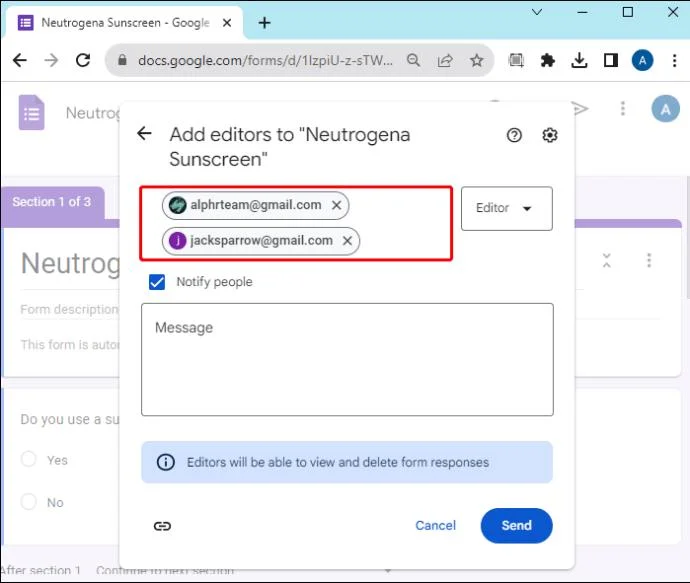The height and width of the screenshot is (583, 690).
Task: Open Chrome profile avatar A
Action: click(642, 60)
